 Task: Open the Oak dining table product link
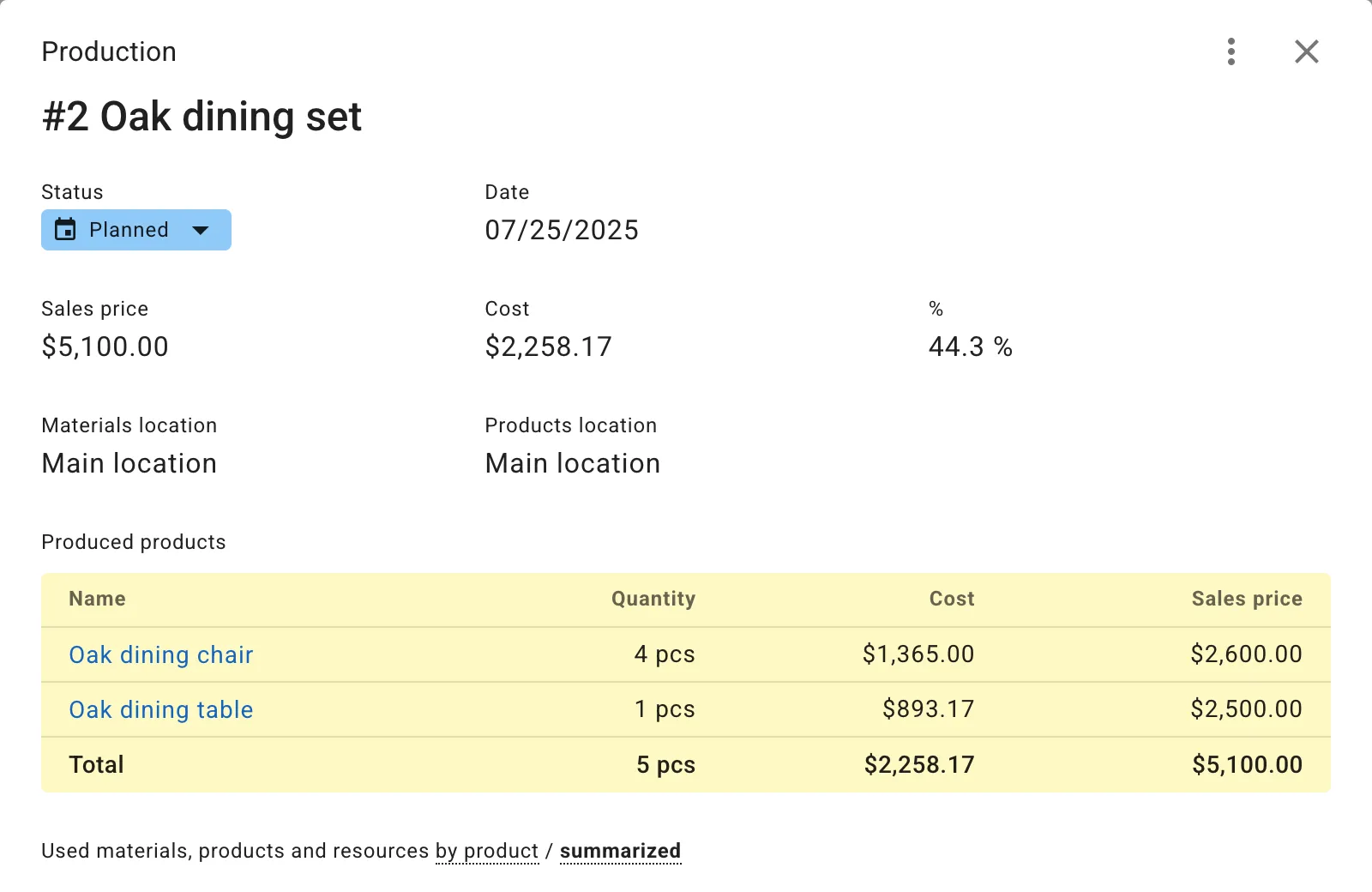pos(160,709)
